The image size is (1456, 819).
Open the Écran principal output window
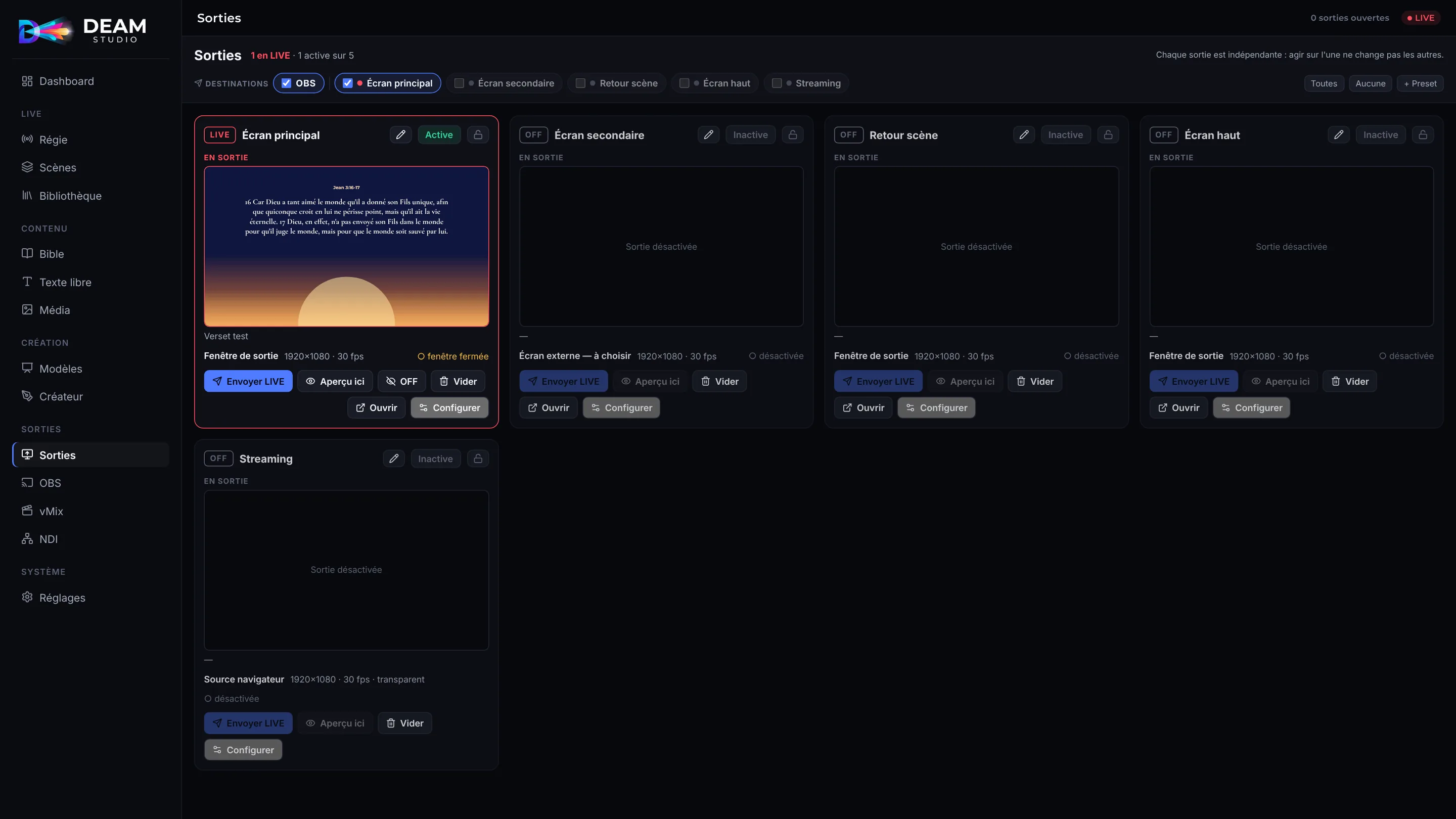(x=377, y=407)
